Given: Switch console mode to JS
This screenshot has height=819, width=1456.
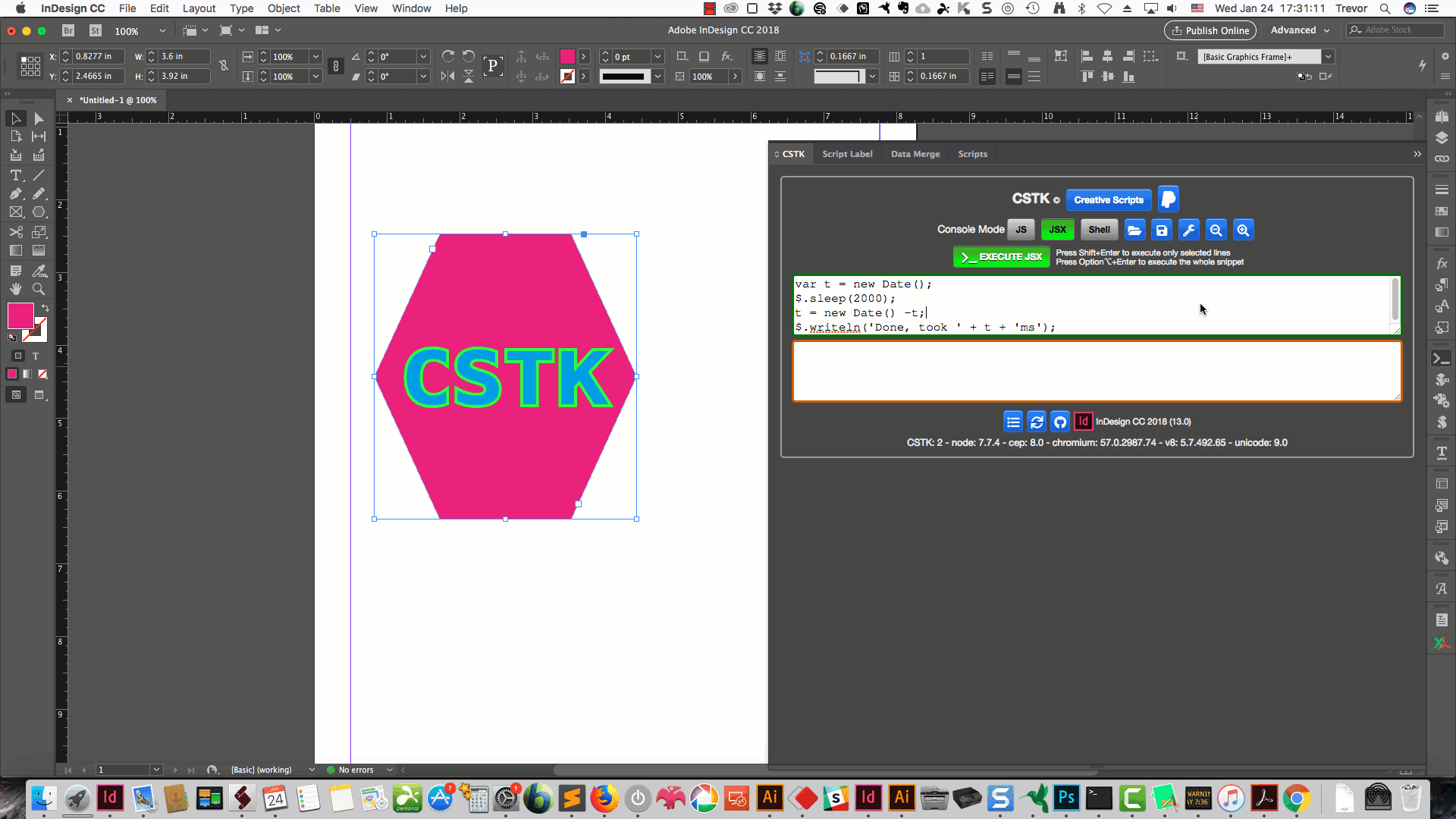Looking at the screenshot, I should (1021, 230).
